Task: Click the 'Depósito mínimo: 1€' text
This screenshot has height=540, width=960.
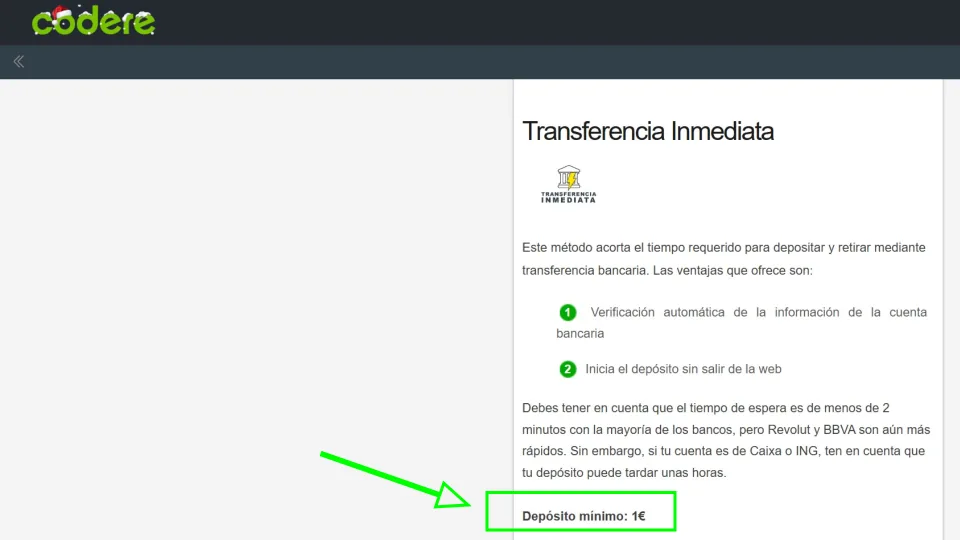Action: (583, 517)
